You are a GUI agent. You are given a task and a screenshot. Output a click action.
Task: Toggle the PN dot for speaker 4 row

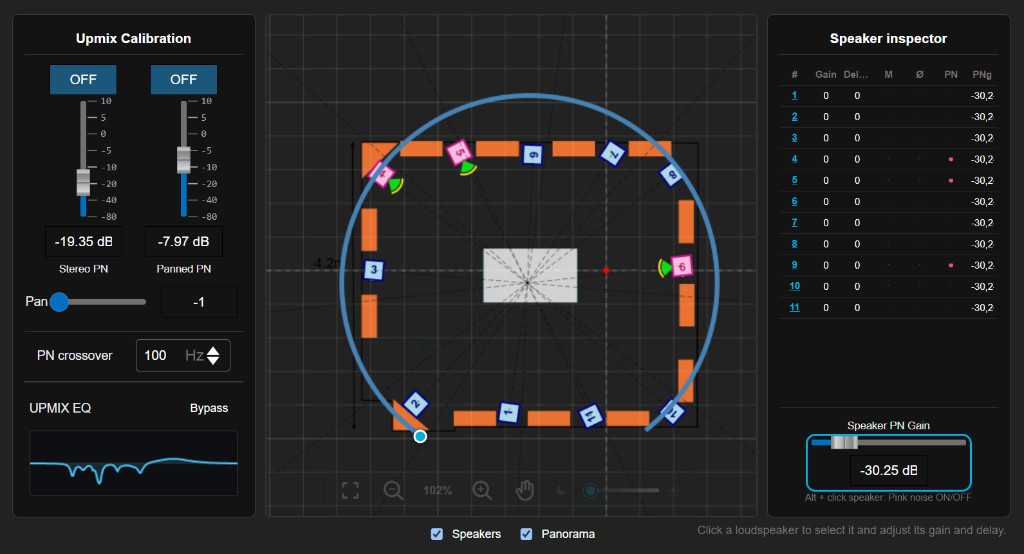coord(951,159)
